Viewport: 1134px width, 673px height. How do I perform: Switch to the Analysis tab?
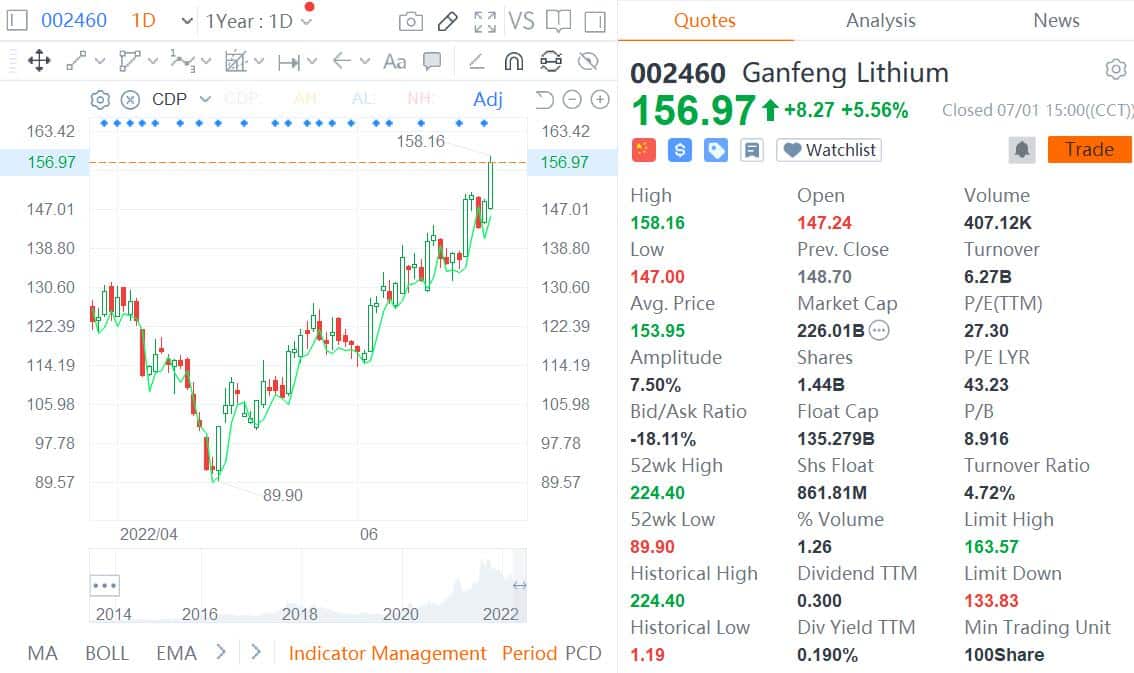pyautogui.click(x=880, y=20)
